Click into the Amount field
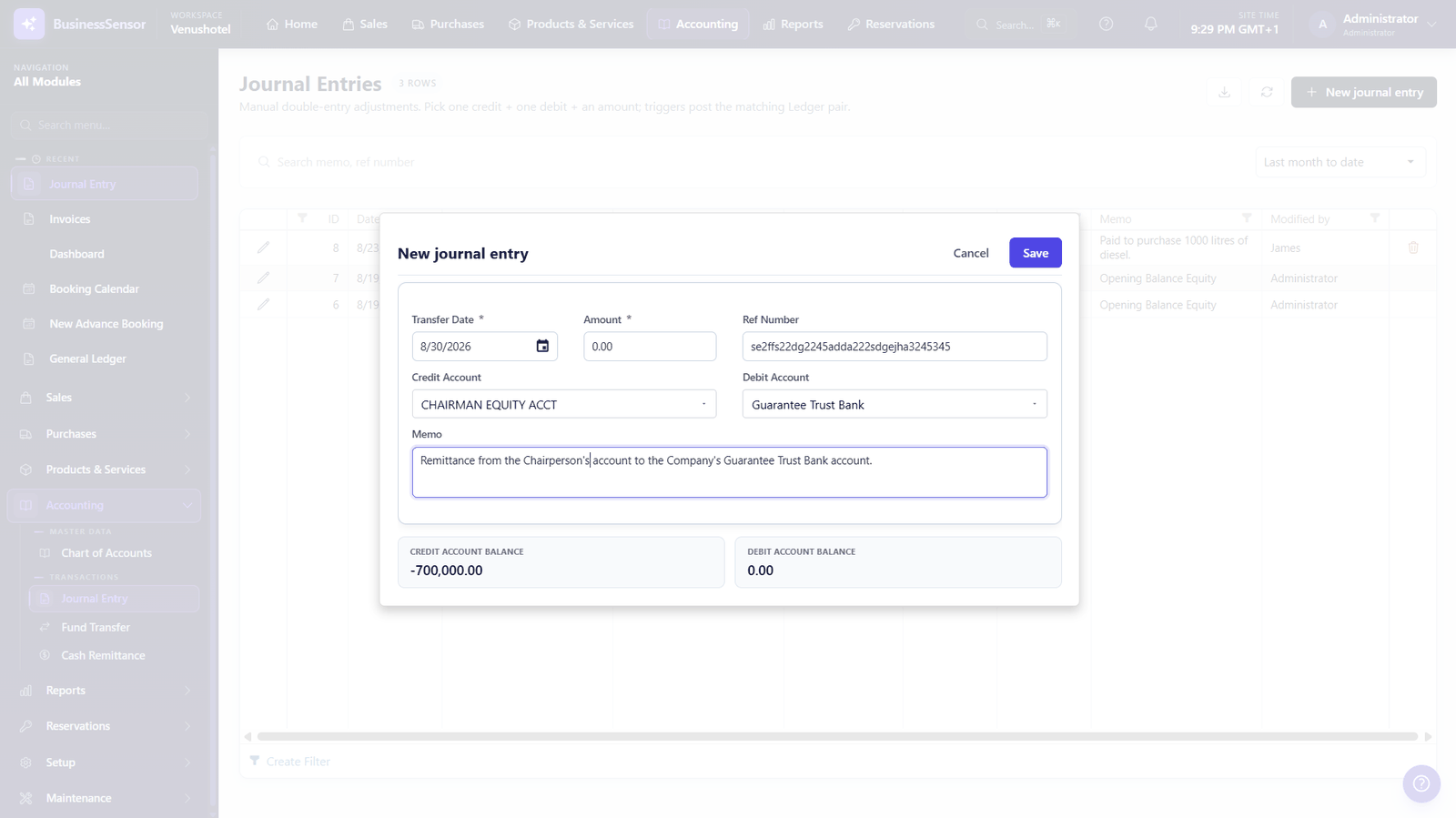This screenshot has height=818, width=1456. [x=650, y=346]
